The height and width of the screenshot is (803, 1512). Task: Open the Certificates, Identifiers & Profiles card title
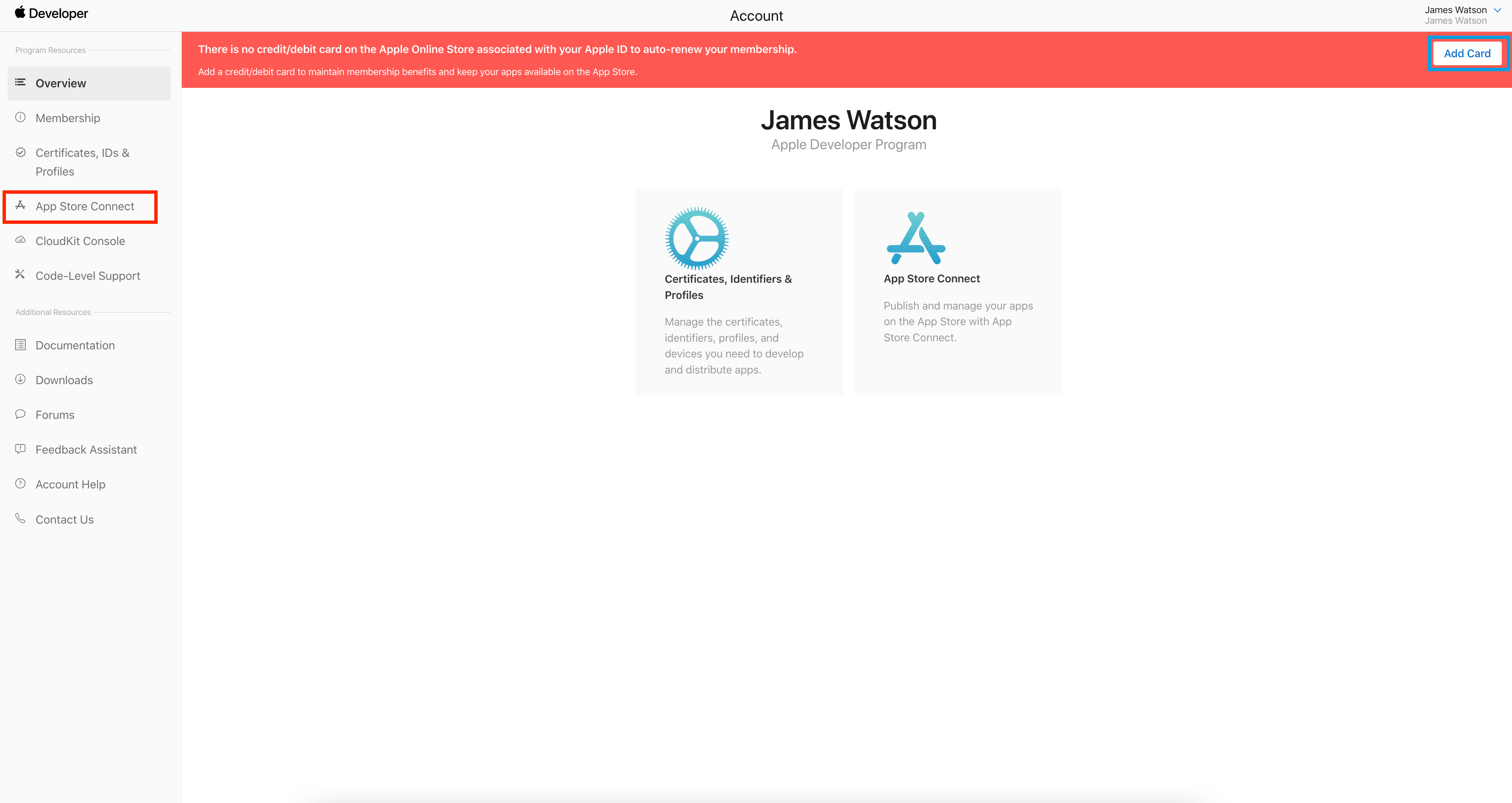click(728, 287)
